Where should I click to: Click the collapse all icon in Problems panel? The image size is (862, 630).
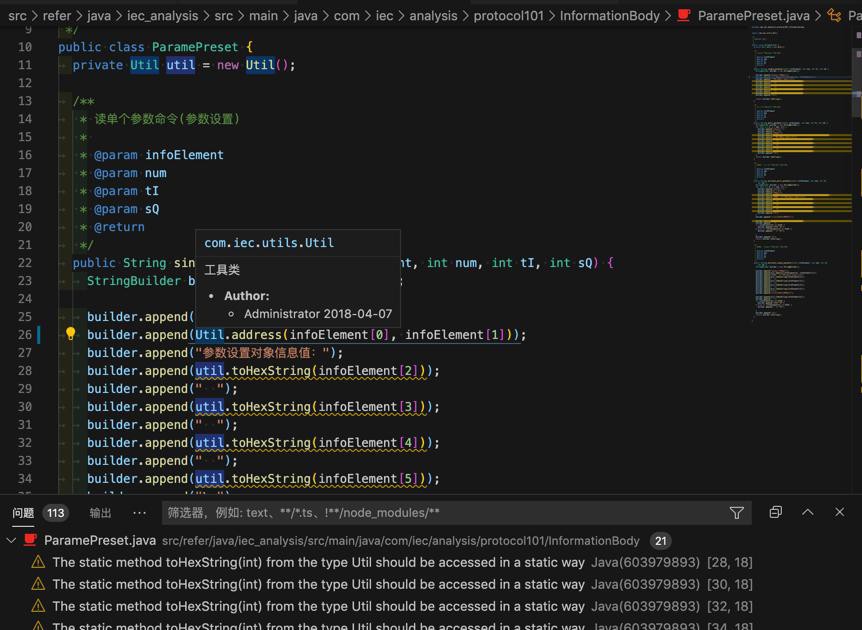point(775,512)
